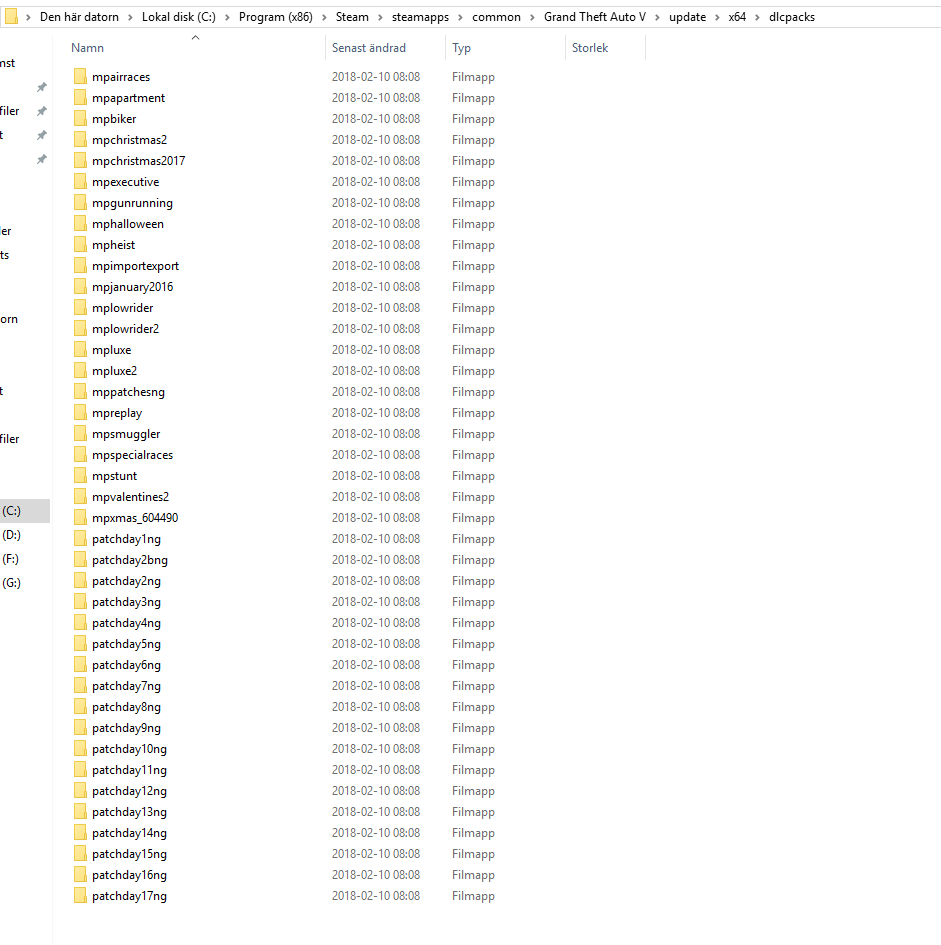Viewport: 941px width, 945px height.
Task: Select the patchday9ng folder name
Action: tap(126, 727)
